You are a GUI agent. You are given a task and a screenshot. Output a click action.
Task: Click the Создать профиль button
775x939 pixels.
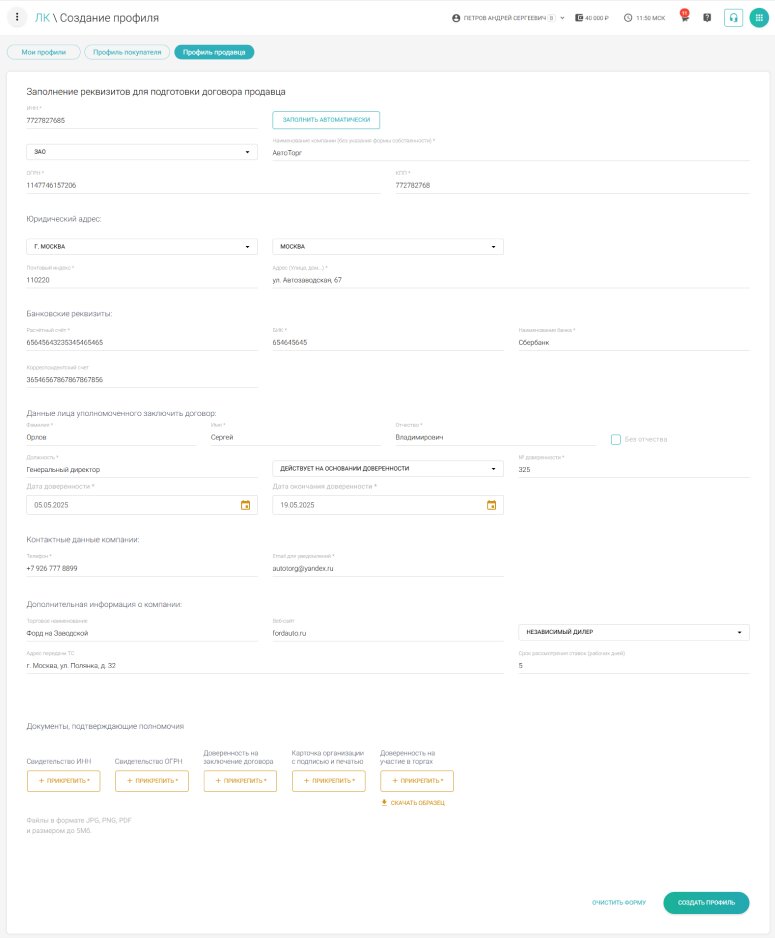[x=706, y=902]
